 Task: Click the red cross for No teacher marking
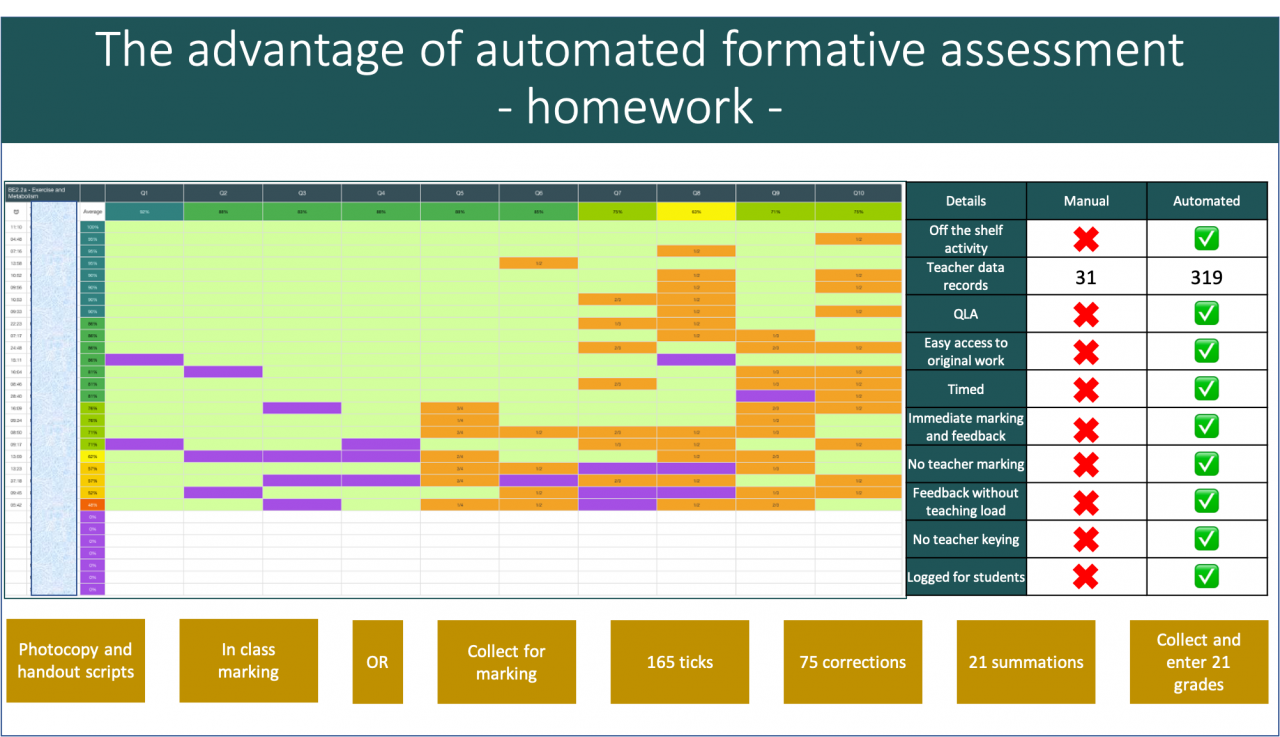(x=1086, y=465)
